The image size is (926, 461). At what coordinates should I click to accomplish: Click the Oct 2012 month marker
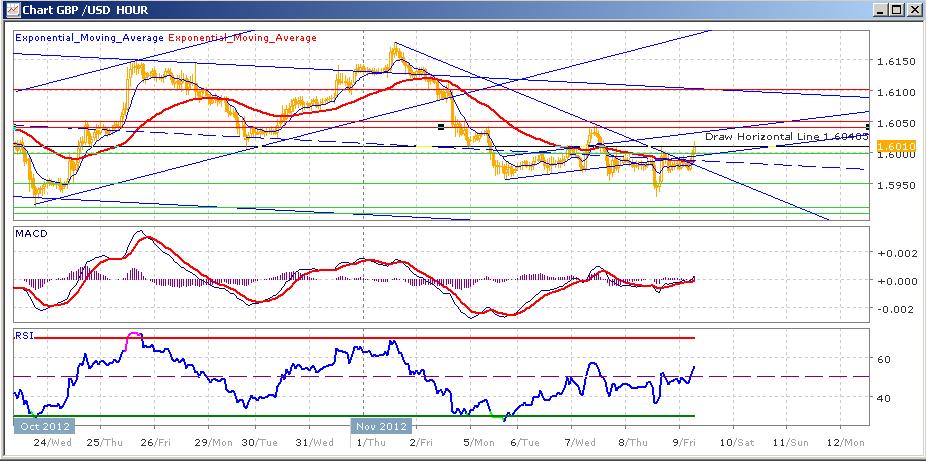(42, 424)
